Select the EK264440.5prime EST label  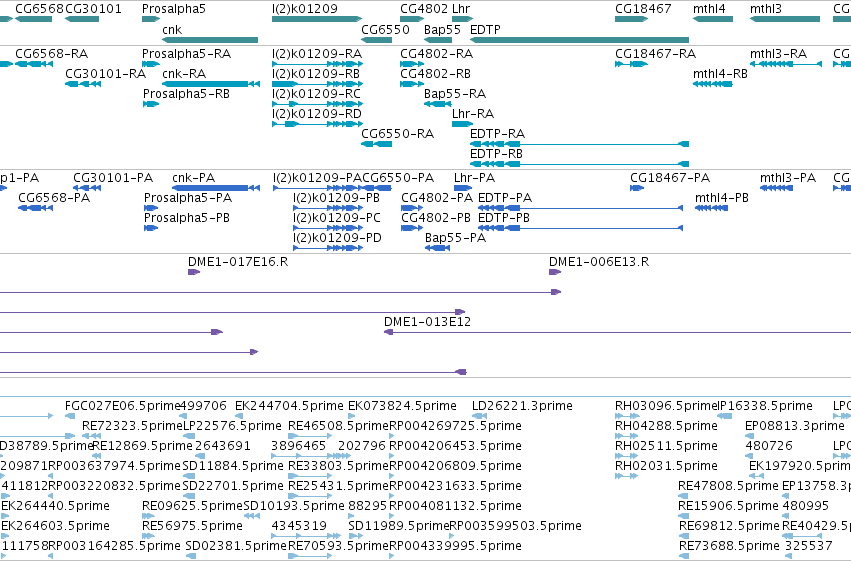pos(55,506)
